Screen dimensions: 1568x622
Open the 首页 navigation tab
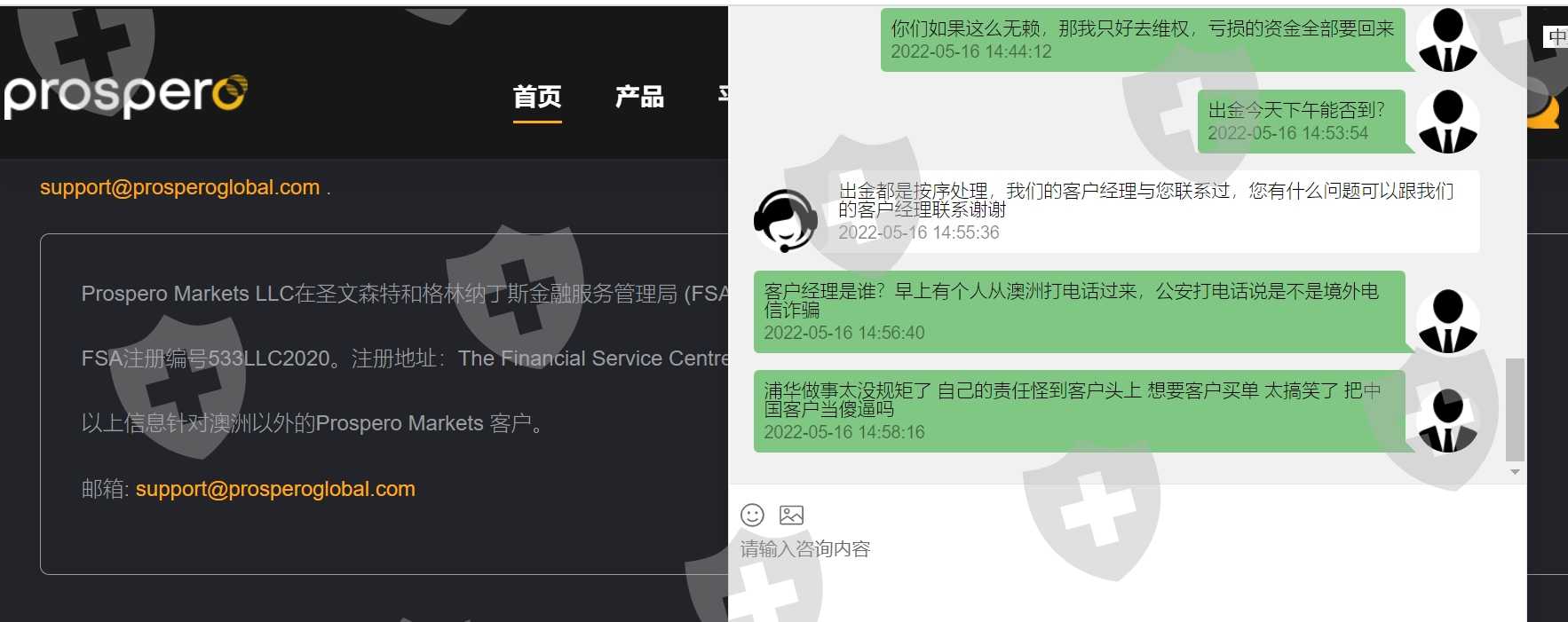pos(537,97)
